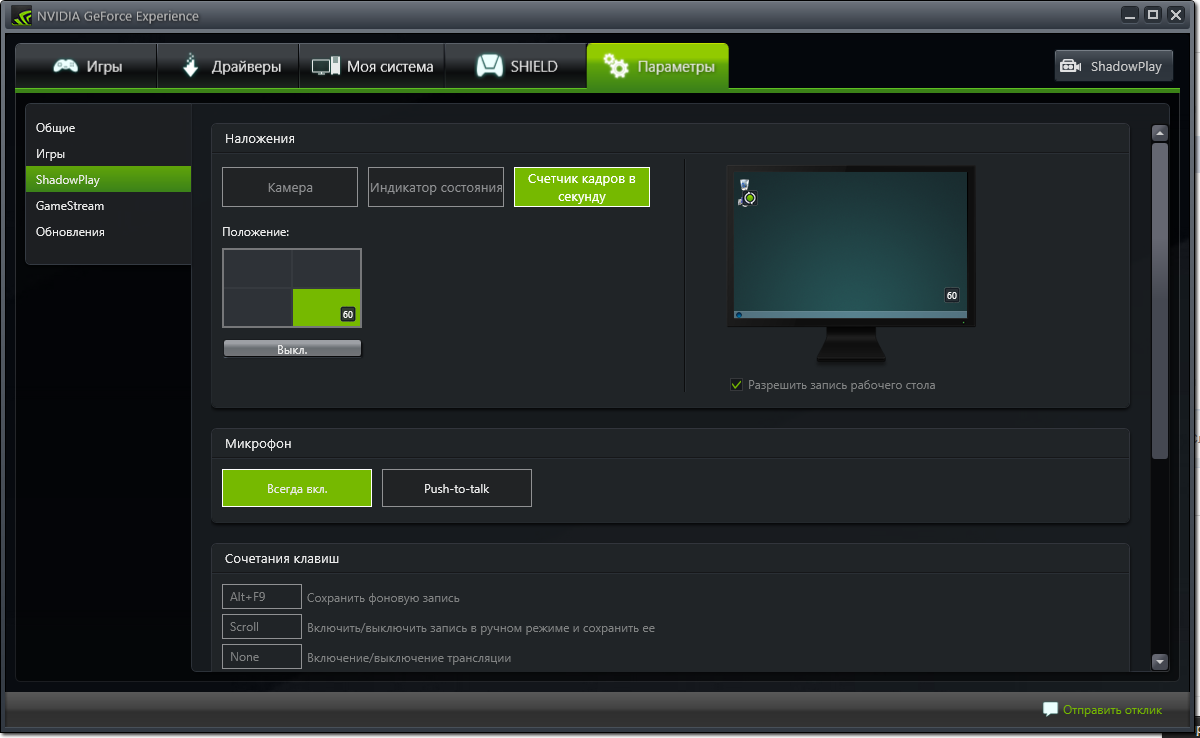Set overlay position to top-left quadrant
Image resolution: width=1200 pixels, height=738 pixels.
click(257, 269)
